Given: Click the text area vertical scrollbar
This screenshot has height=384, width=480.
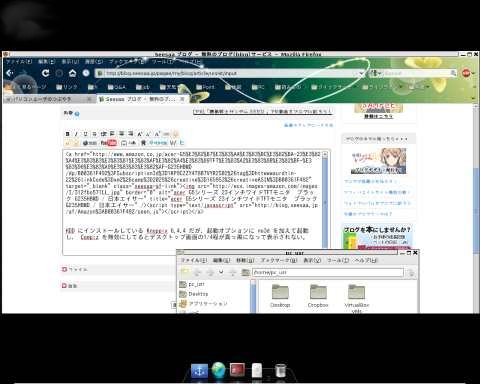Looking at the screenshot, I should (x=325, y=202).
